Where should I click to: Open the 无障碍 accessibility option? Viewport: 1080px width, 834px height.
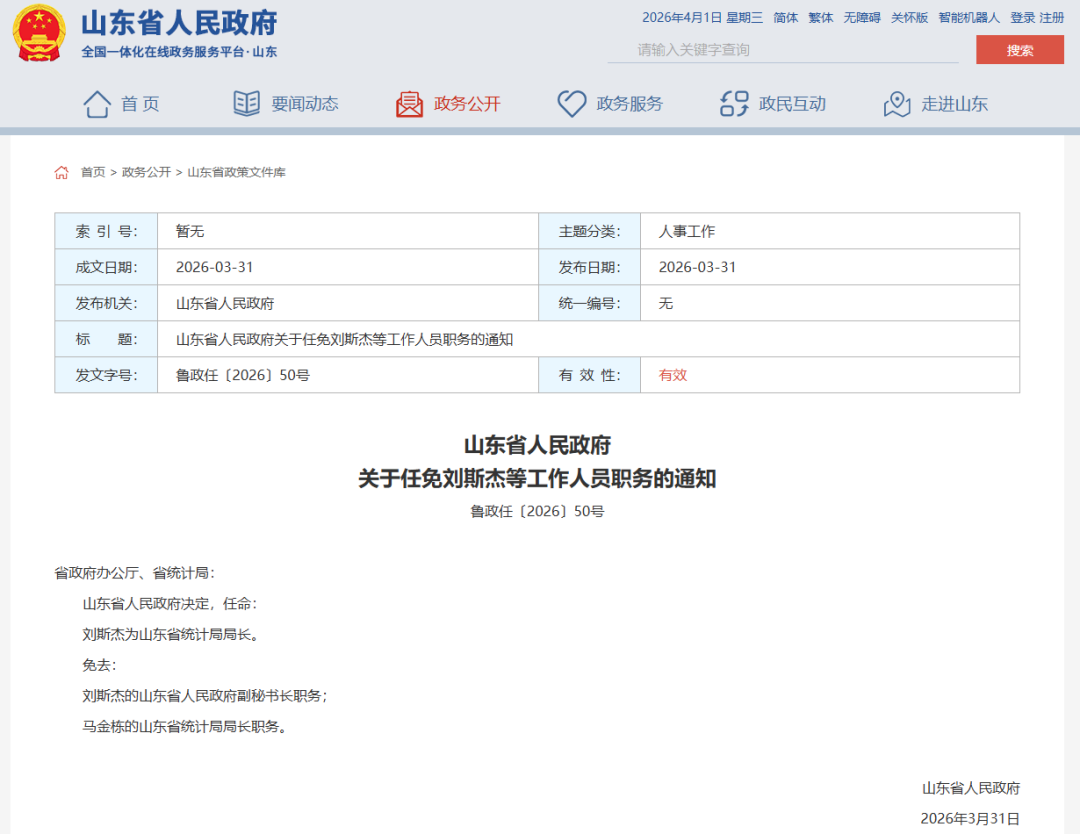click(862, 18)
